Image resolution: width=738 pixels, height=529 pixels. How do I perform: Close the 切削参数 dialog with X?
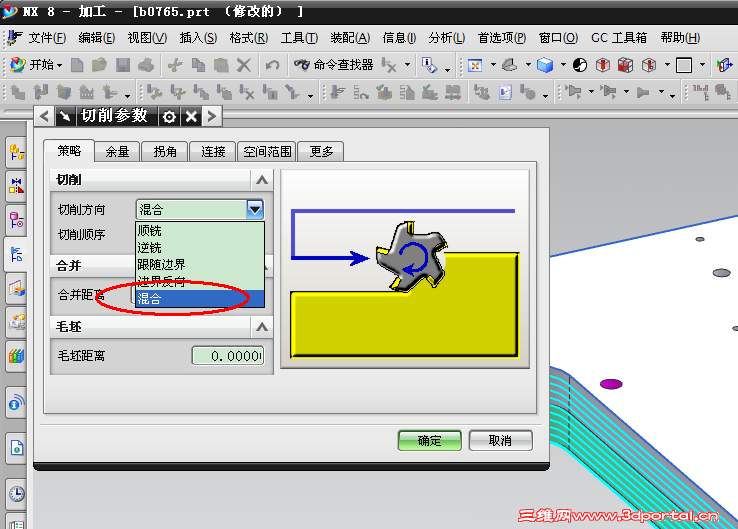(x=191, y=116)
